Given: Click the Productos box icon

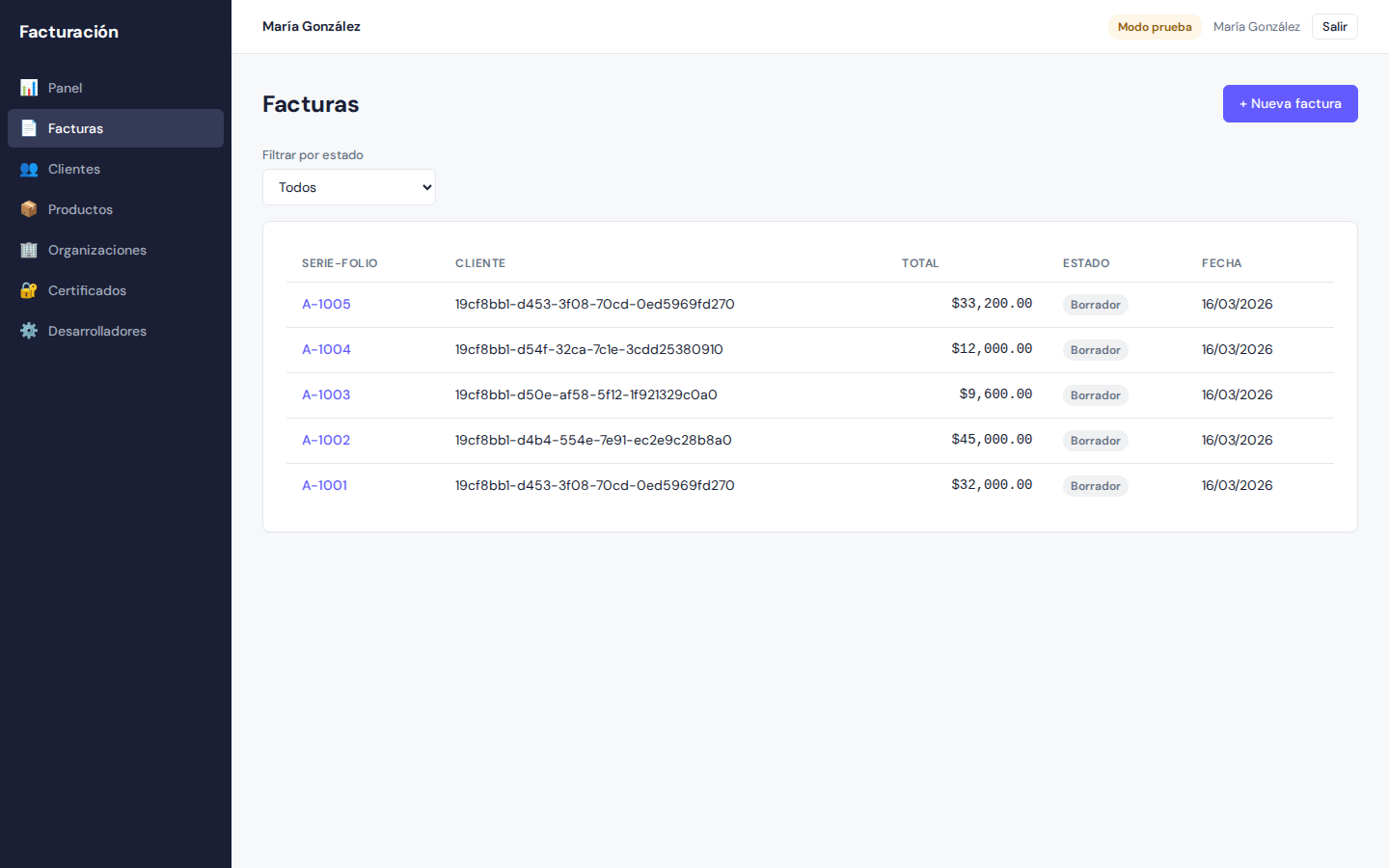Looking at the screenshot, I should [x=29, y=209].
